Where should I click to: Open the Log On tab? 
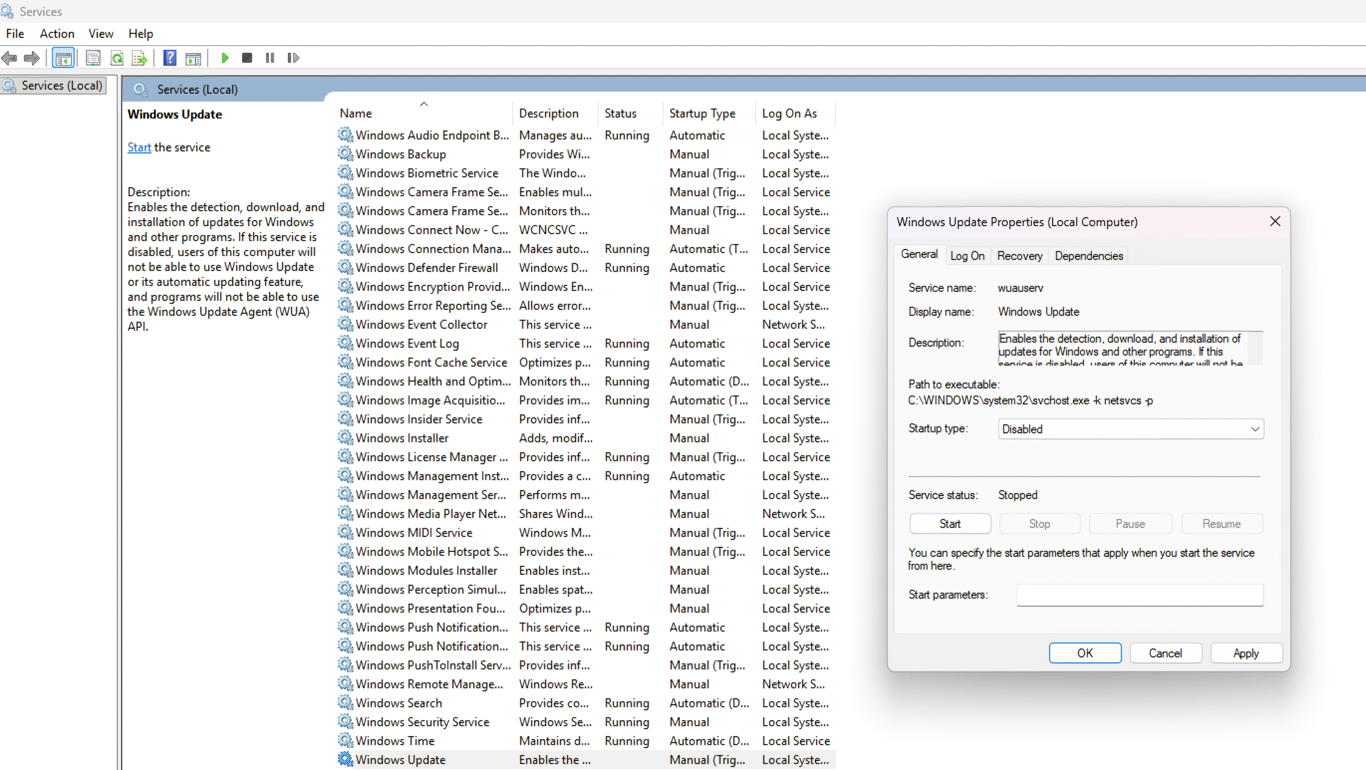pos(967,256)
